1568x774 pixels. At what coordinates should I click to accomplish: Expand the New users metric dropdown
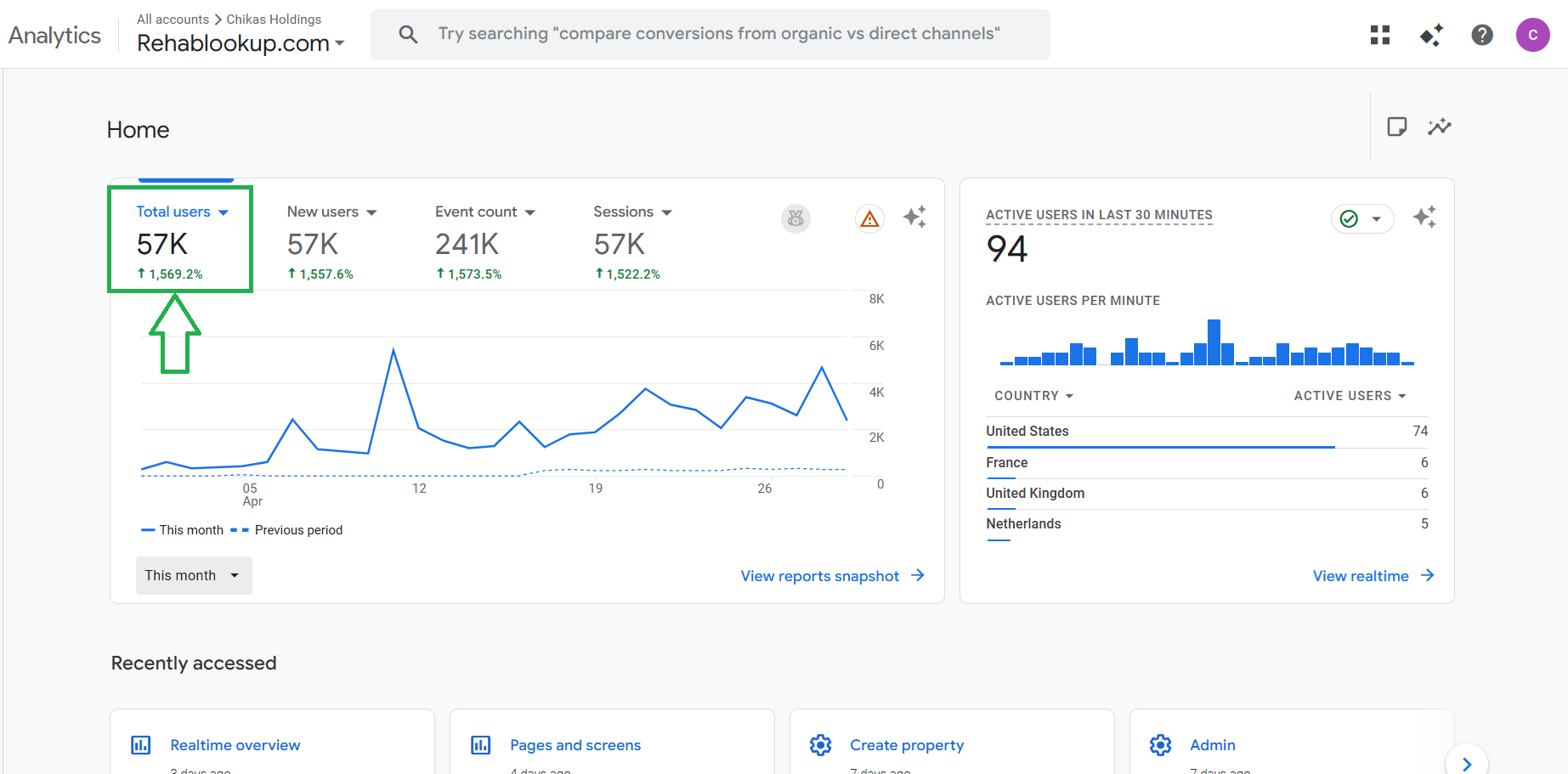[x=371, y=212]
